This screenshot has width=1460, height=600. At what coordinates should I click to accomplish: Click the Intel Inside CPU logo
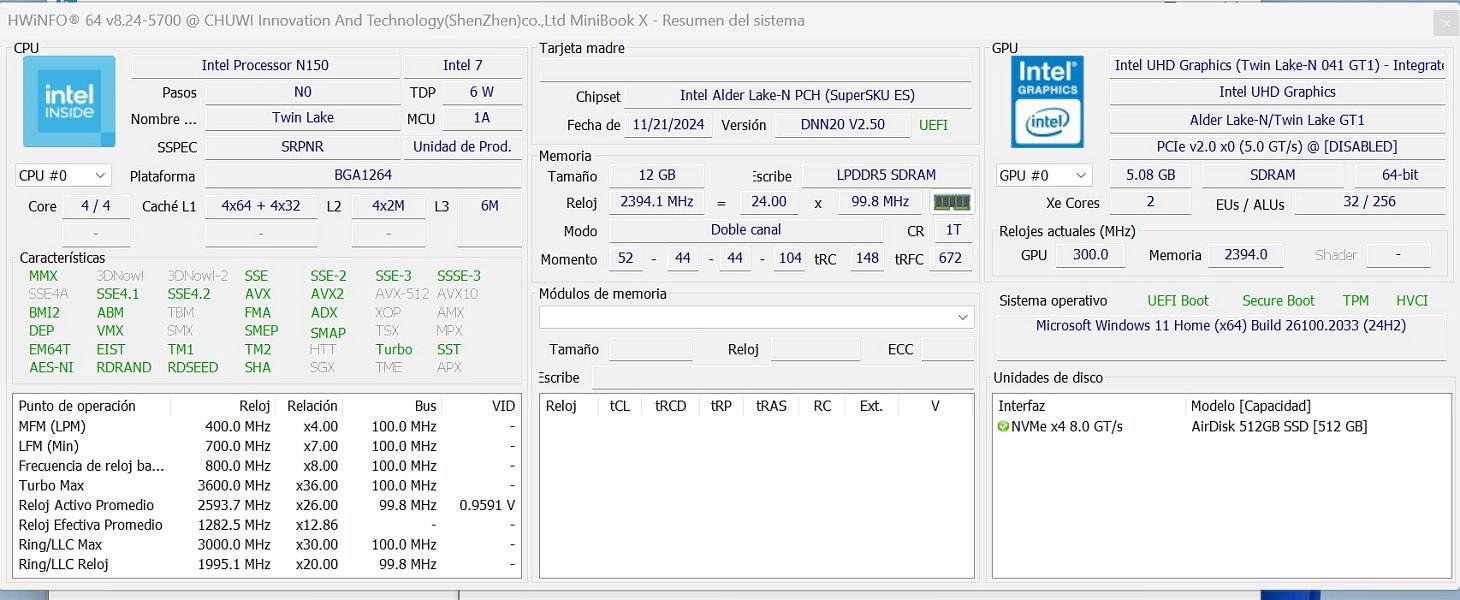(69, 101)
